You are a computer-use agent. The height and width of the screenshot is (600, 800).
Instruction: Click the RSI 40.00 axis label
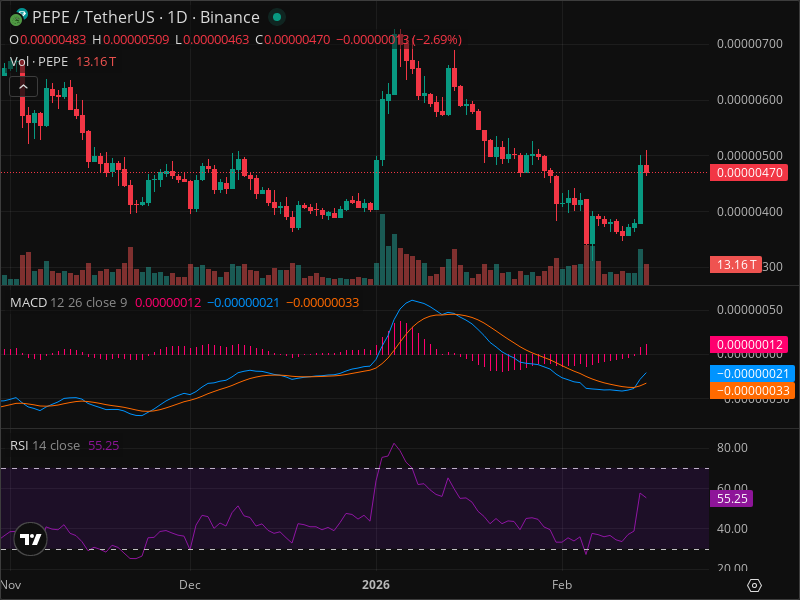732,529
